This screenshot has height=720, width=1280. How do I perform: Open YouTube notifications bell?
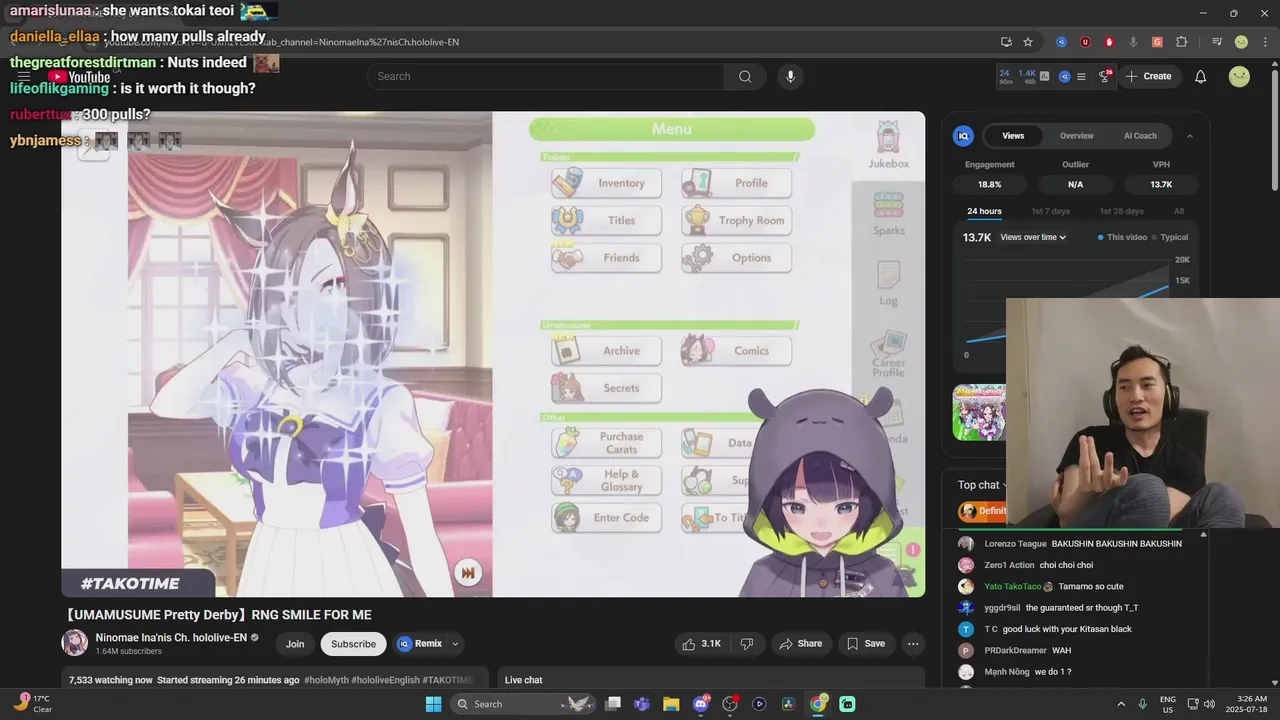click(x=1201, y=76)
